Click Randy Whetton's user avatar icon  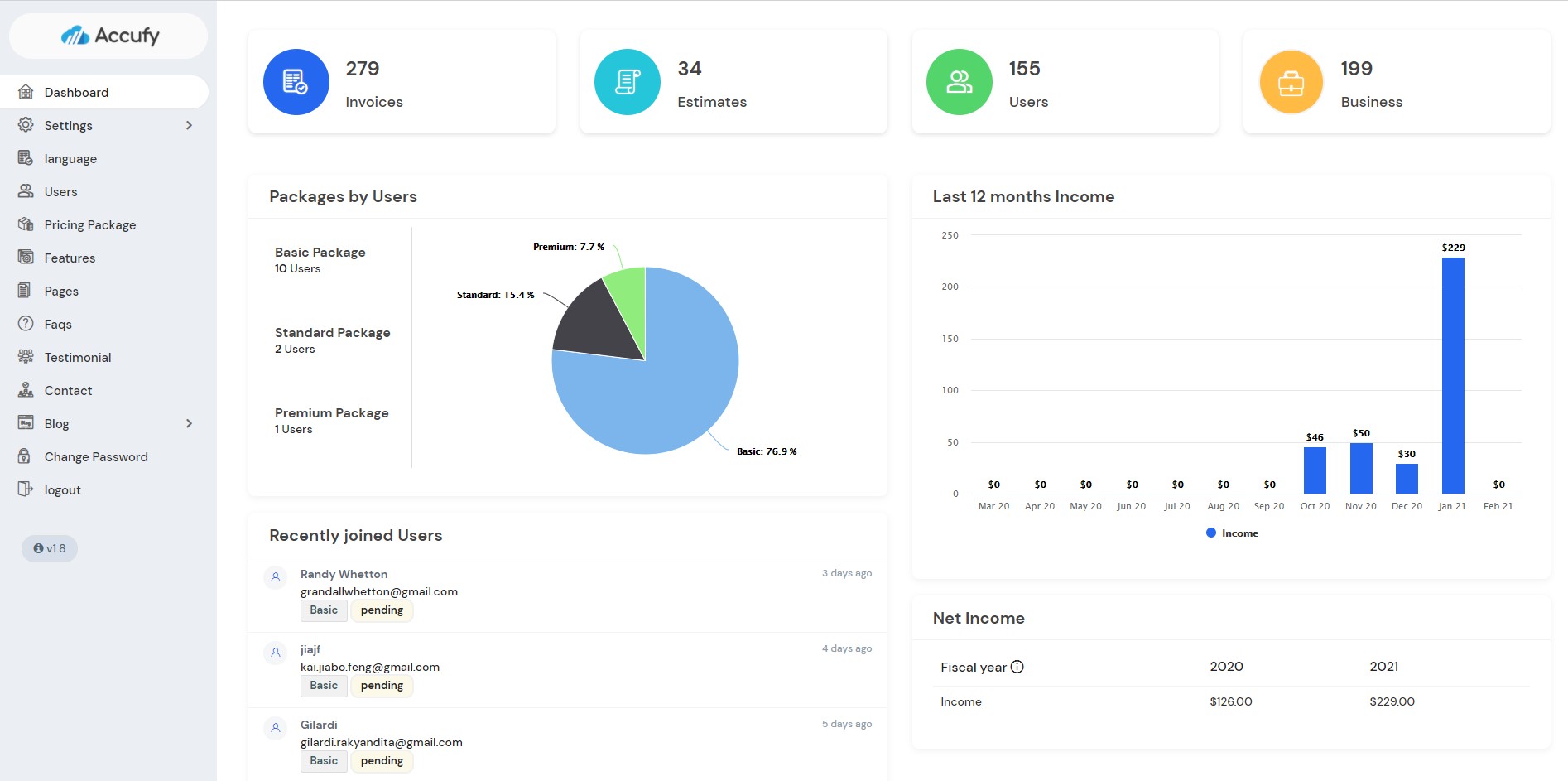(x=276, y=577)
